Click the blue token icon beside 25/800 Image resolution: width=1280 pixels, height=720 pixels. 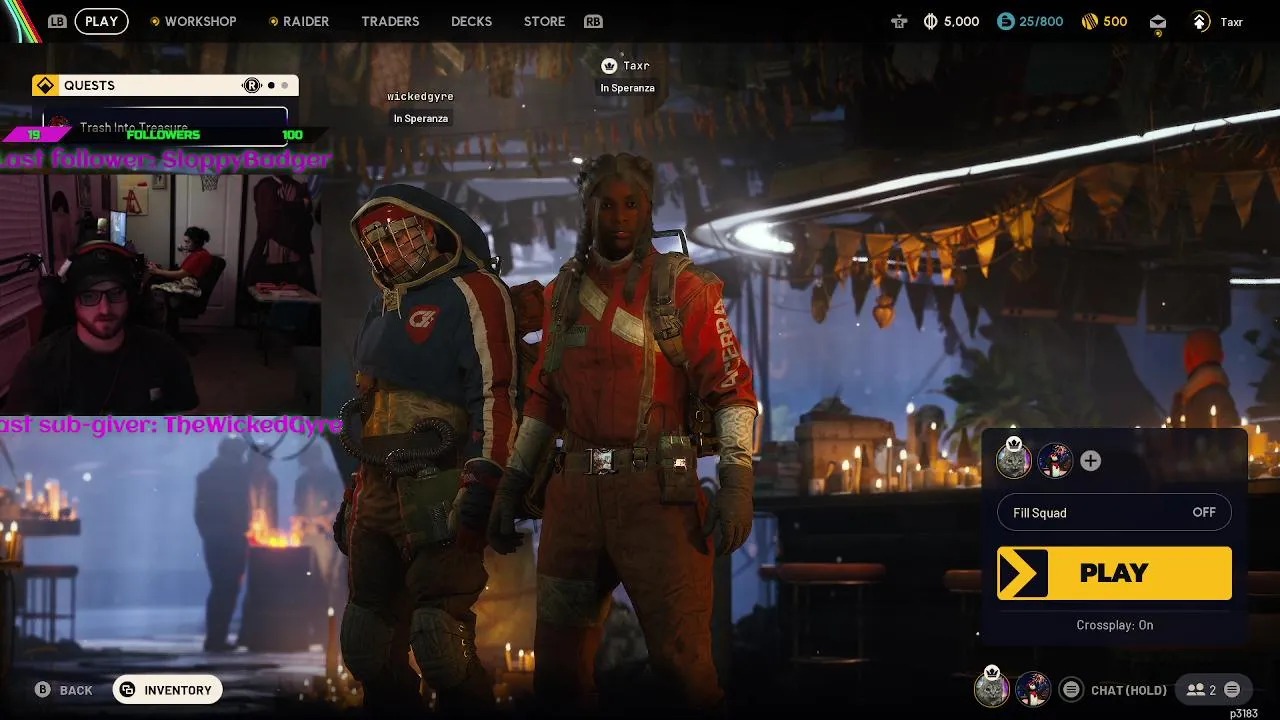[x=1006, y=21]
